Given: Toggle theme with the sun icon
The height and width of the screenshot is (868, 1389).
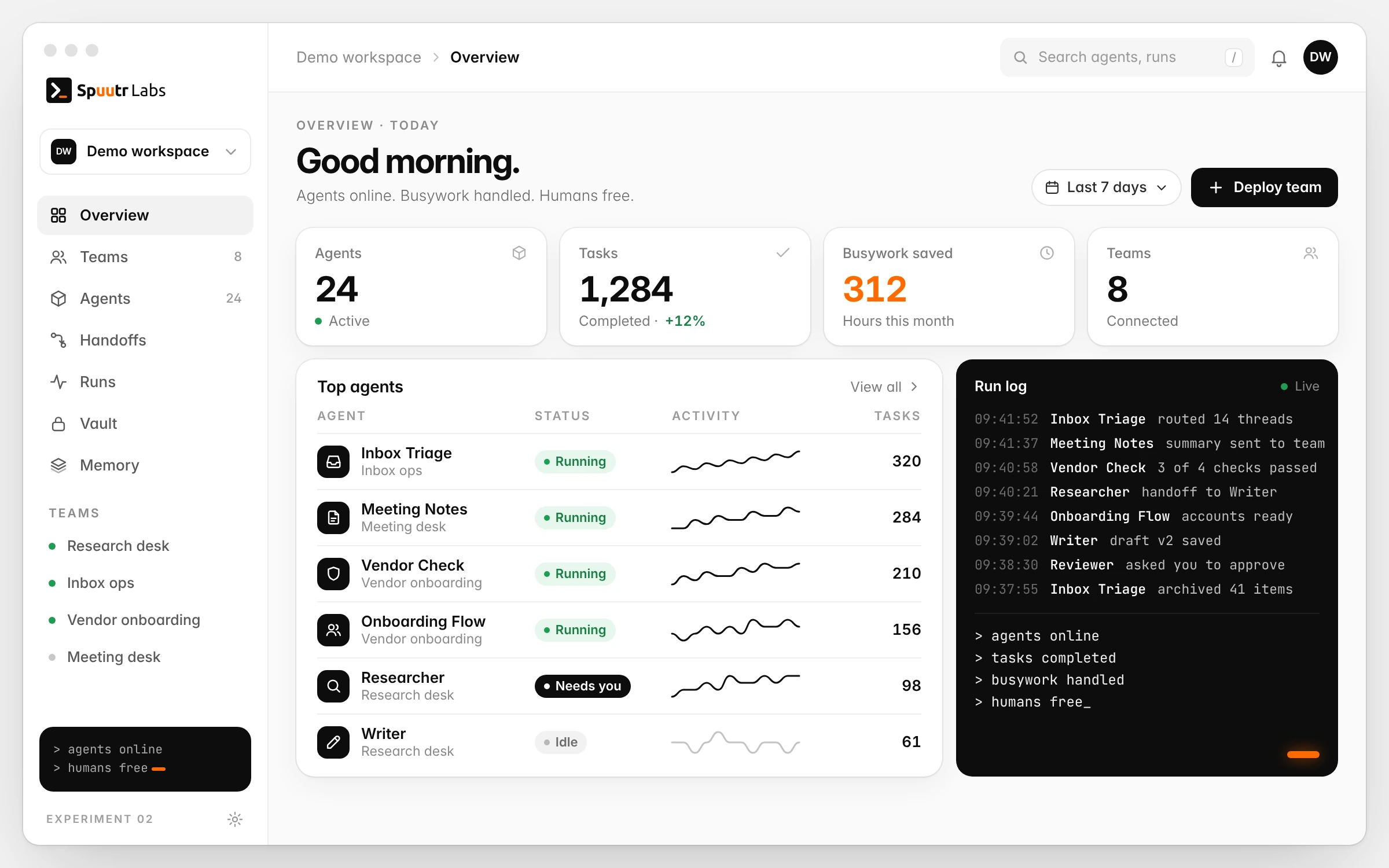Looking at the screenshot, I should pyautogui.click(x=234, y=819).
